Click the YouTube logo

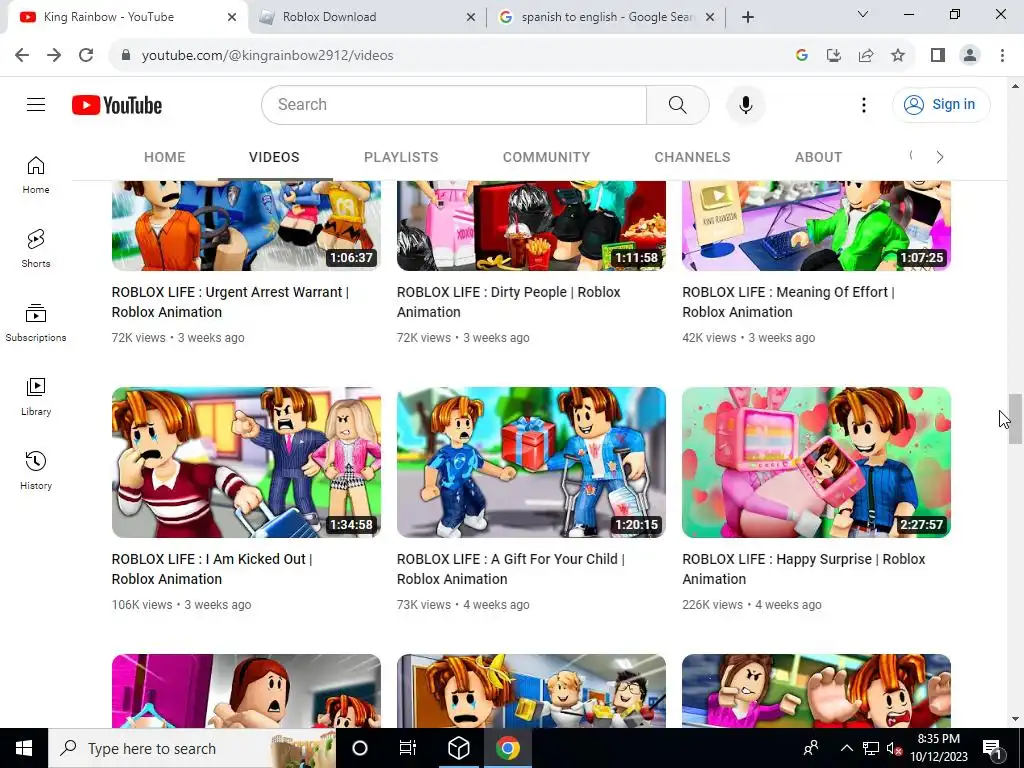pos(117,105)
